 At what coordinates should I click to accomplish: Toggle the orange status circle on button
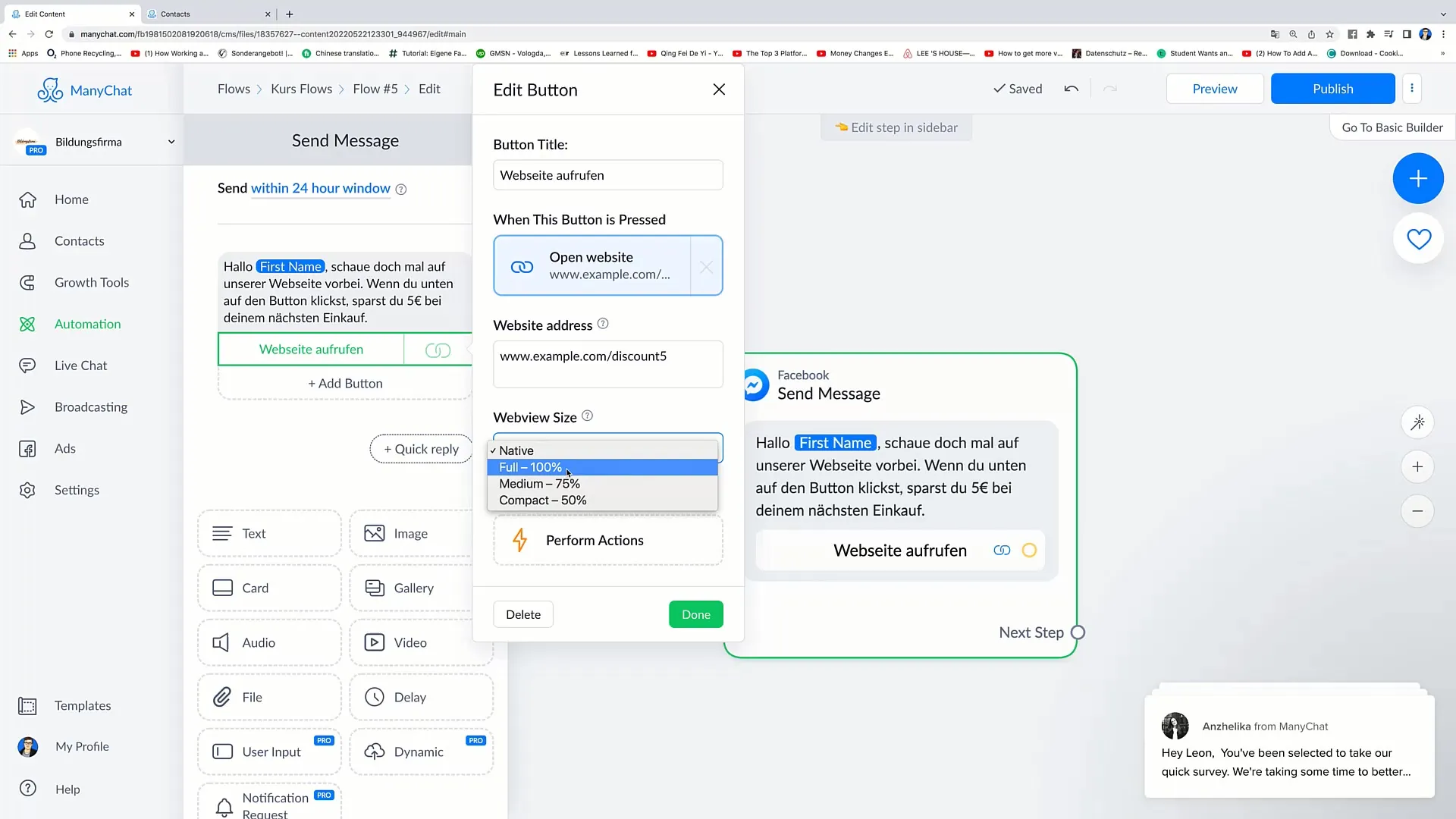(1030, 550)
